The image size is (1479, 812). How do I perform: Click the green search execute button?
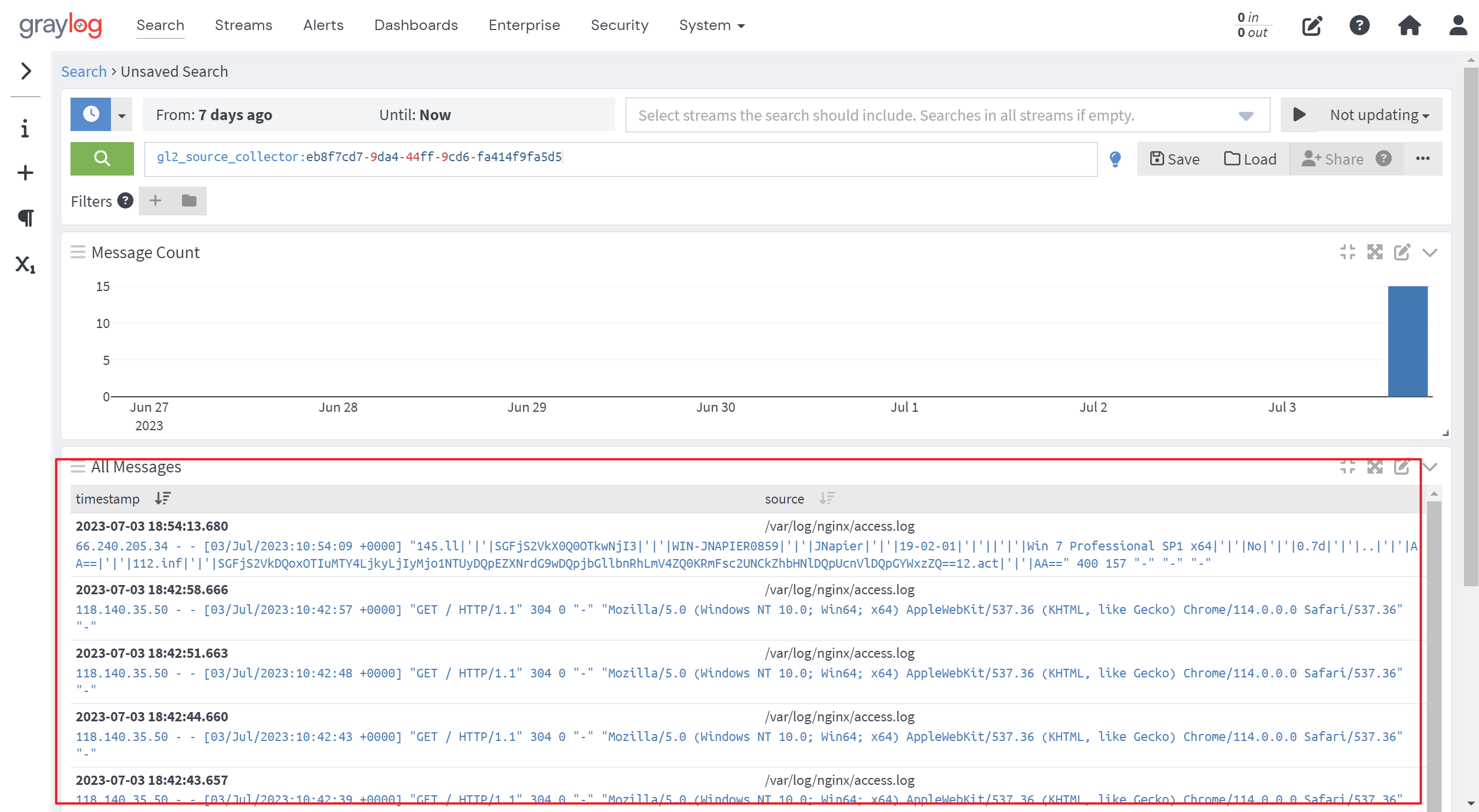click(102, 158)
